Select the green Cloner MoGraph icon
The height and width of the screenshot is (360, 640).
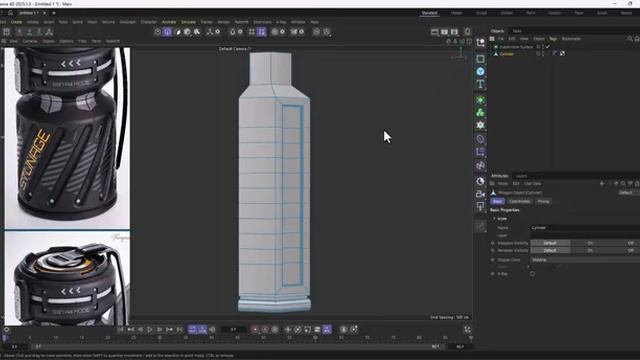[480, 113]
